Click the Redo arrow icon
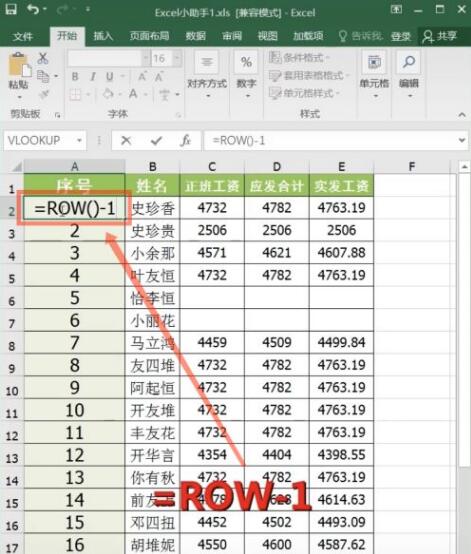Screen dimensions: 471x554 coord(62,10)
